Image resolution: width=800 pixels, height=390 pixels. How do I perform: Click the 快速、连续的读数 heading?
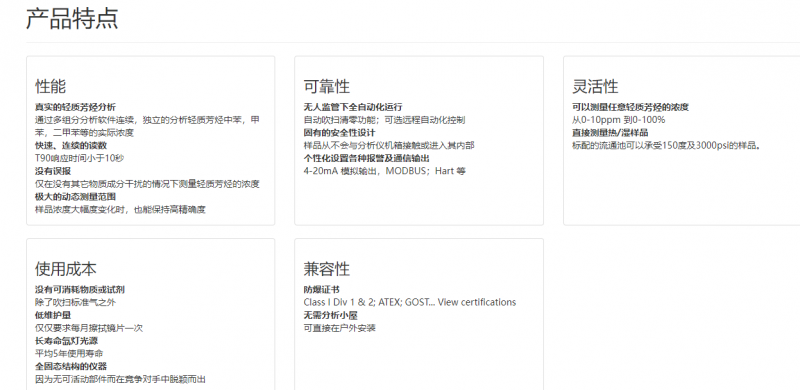click(71, 145)
